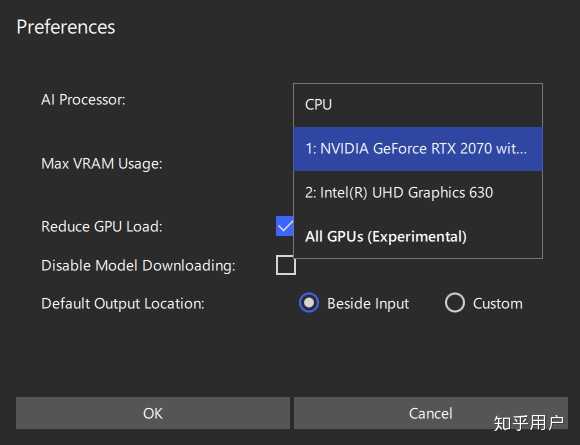This screenshot has width=580, height=445.
Task: Click the Custom text label
Action: click(498, 304)
